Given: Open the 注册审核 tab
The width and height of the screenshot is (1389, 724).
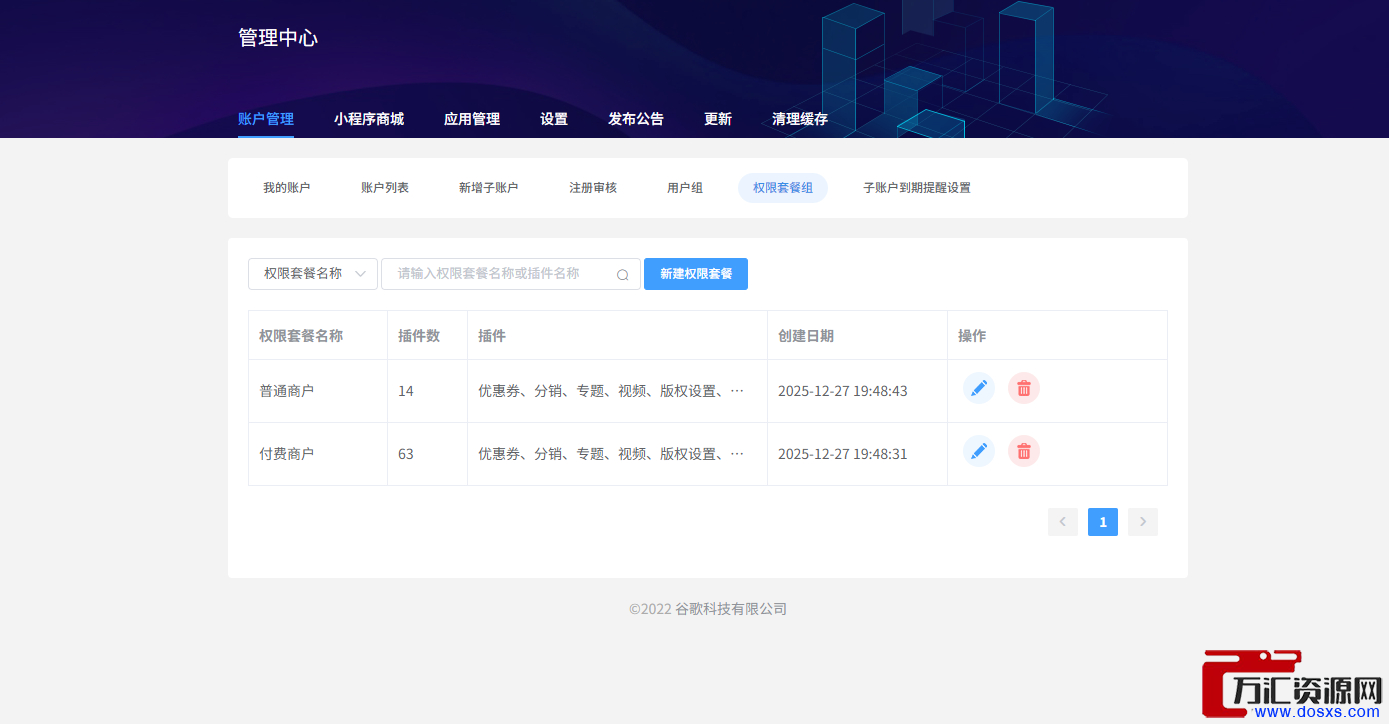Looking at the screenshot, I should (593, 188).
